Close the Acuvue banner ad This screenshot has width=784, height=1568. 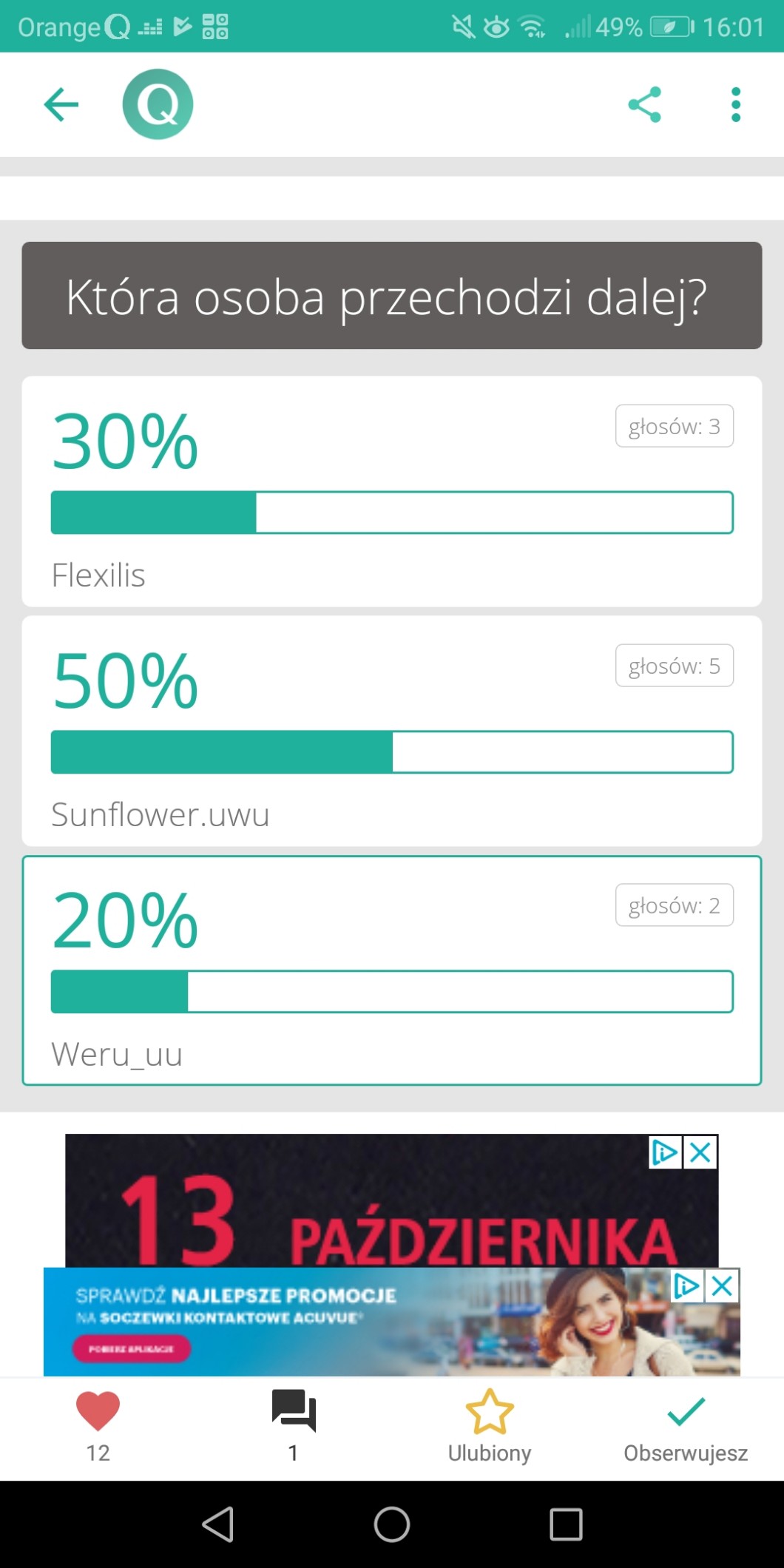coord(723,1287)
